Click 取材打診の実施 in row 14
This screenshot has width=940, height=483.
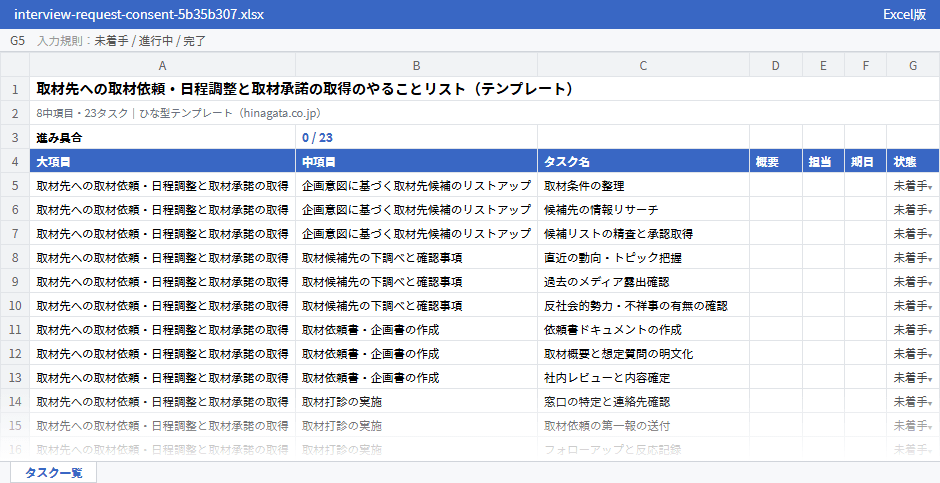(417, 401)
